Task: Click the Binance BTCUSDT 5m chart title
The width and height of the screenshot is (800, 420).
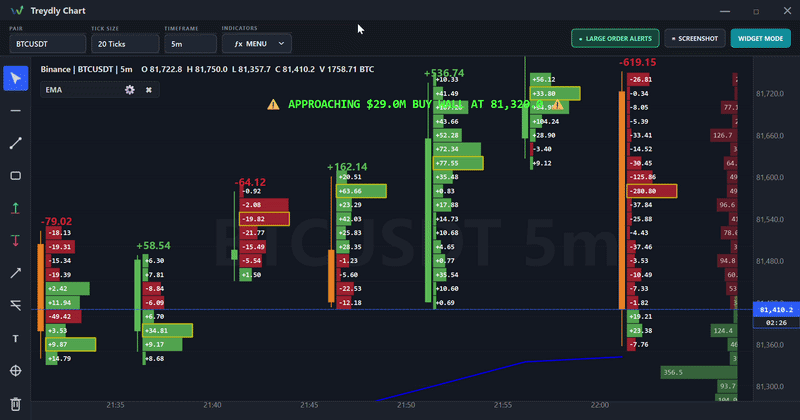Action: pos(86,69)
